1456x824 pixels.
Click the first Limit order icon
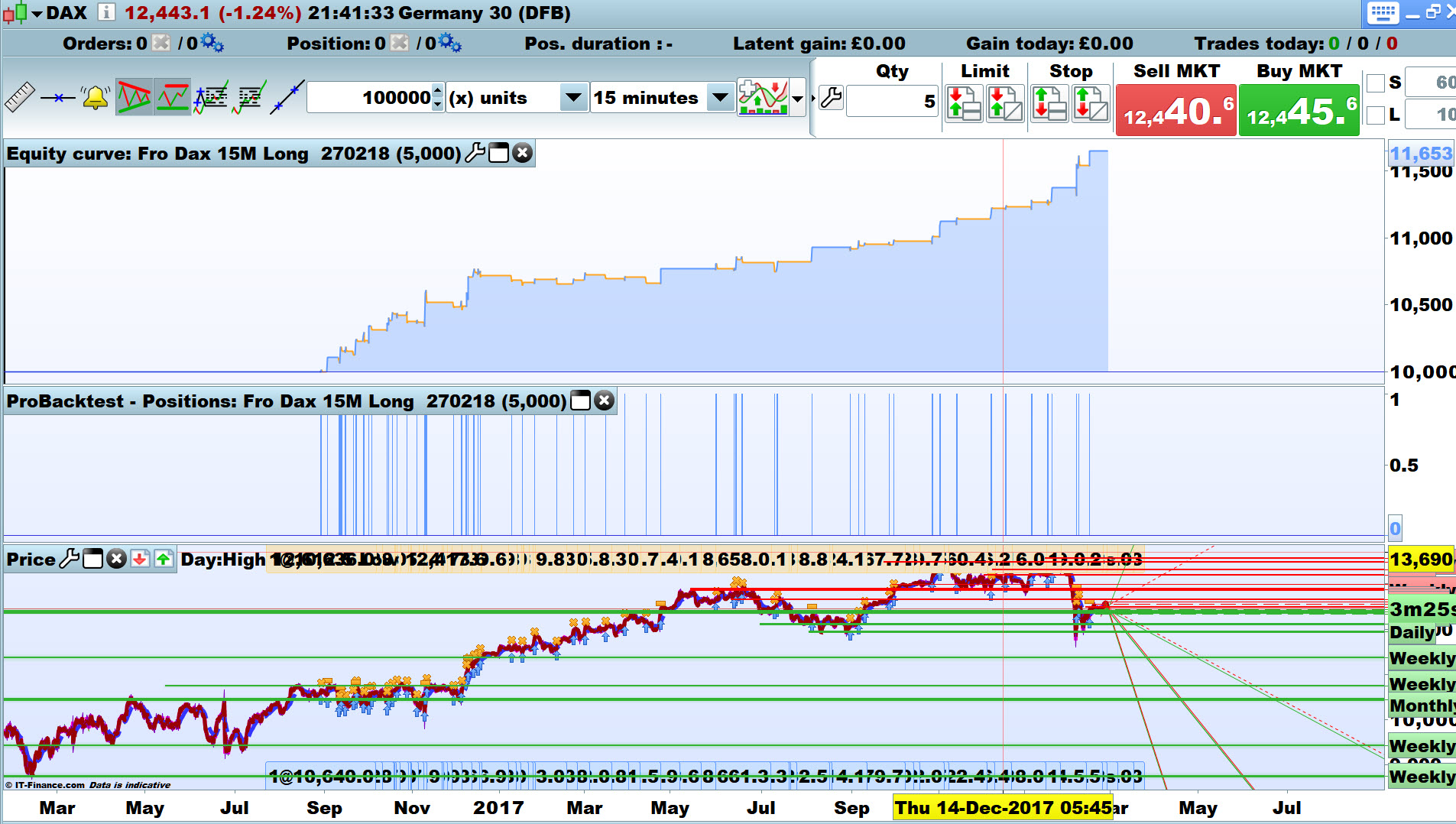964,103
